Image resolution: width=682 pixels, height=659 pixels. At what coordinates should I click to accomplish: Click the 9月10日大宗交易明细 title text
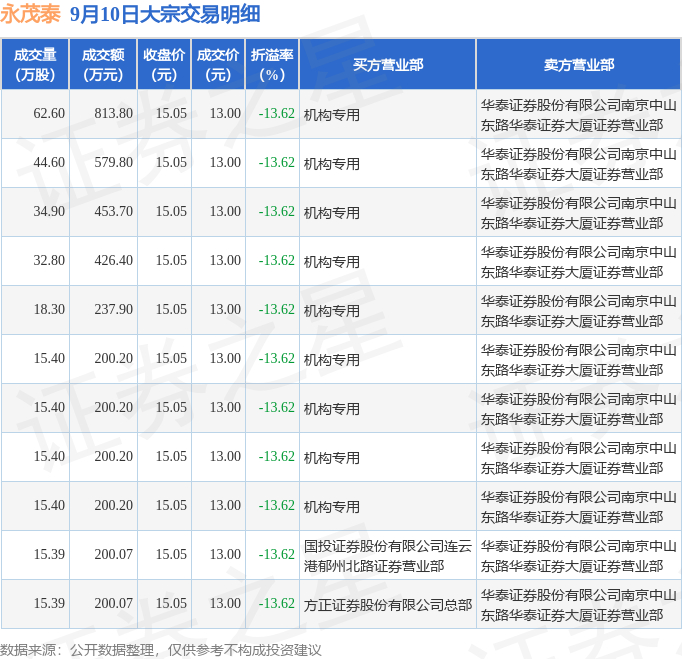pos(165,14)
